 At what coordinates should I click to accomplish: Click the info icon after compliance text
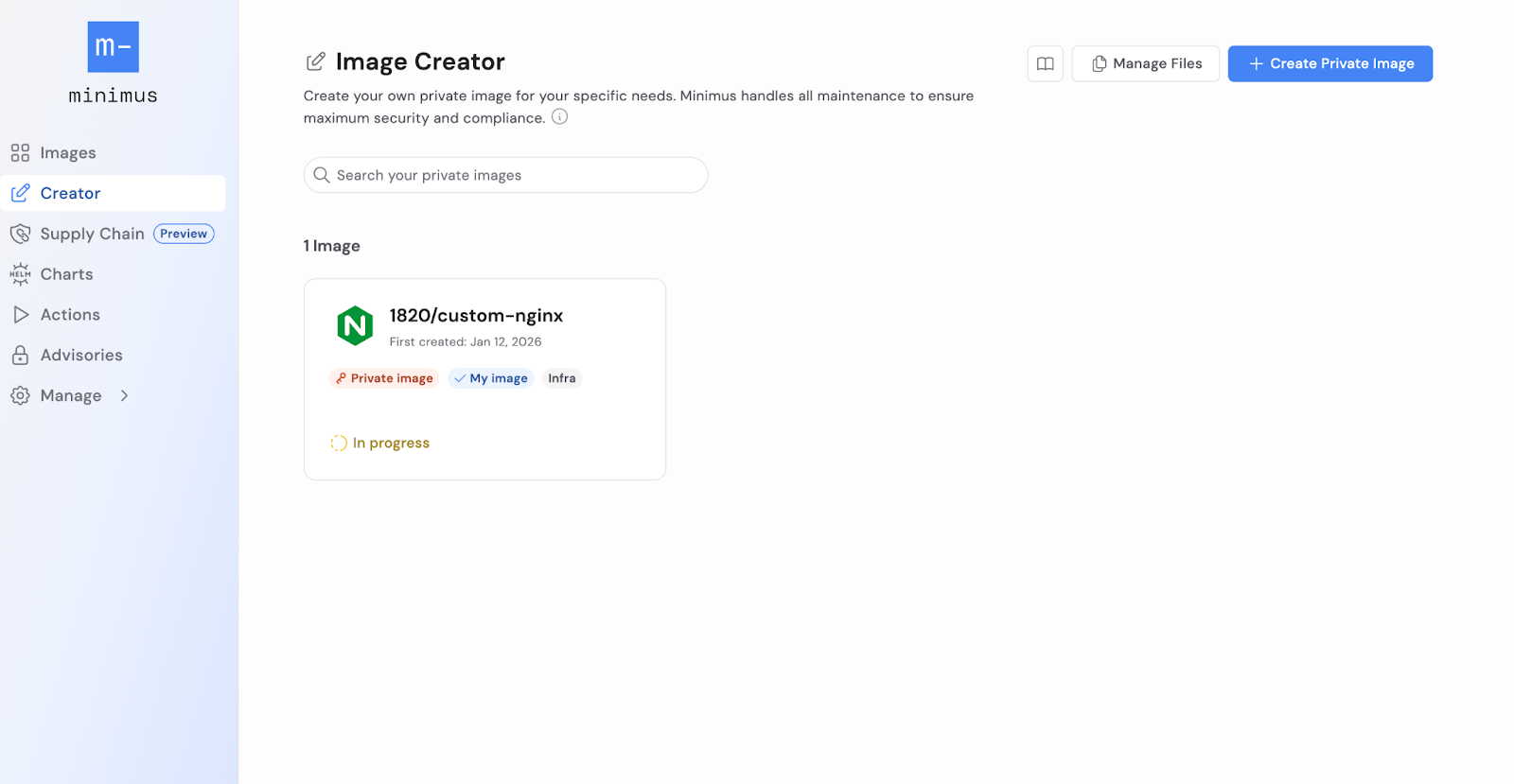click(x=559, y=116)
